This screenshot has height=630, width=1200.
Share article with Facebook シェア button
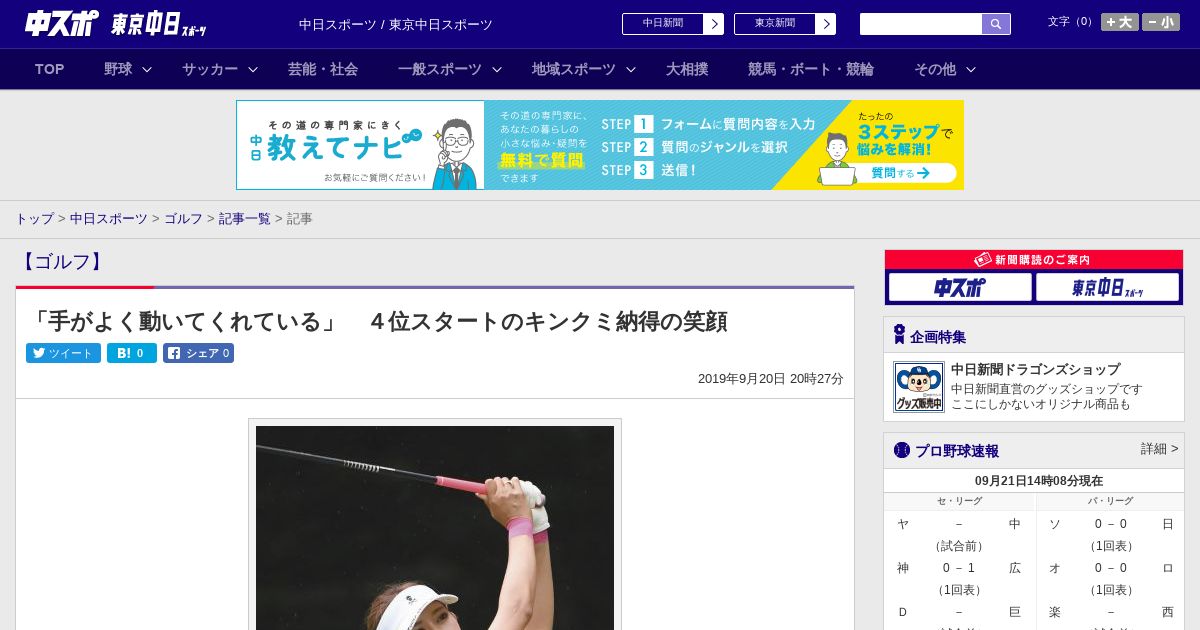[x=198, y=353]
